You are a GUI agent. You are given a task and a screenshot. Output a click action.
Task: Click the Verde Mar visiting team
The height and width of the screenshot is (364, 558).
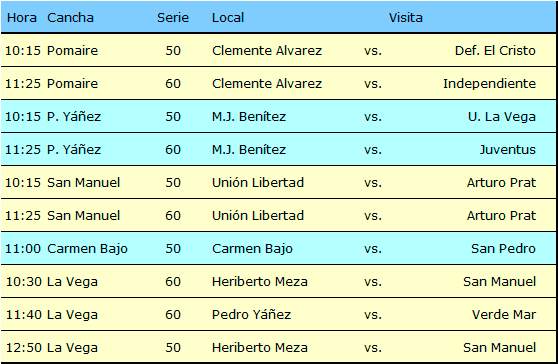[x=504, y=315]
